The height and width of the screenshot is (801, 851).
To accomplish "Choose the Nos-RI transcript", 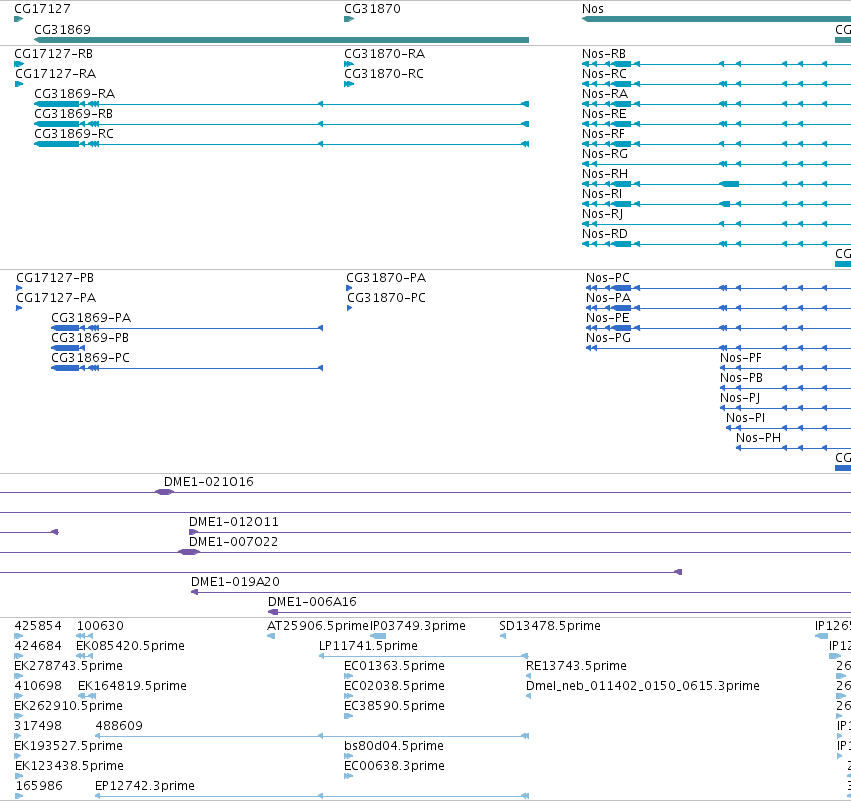I will tap(602, 194).
